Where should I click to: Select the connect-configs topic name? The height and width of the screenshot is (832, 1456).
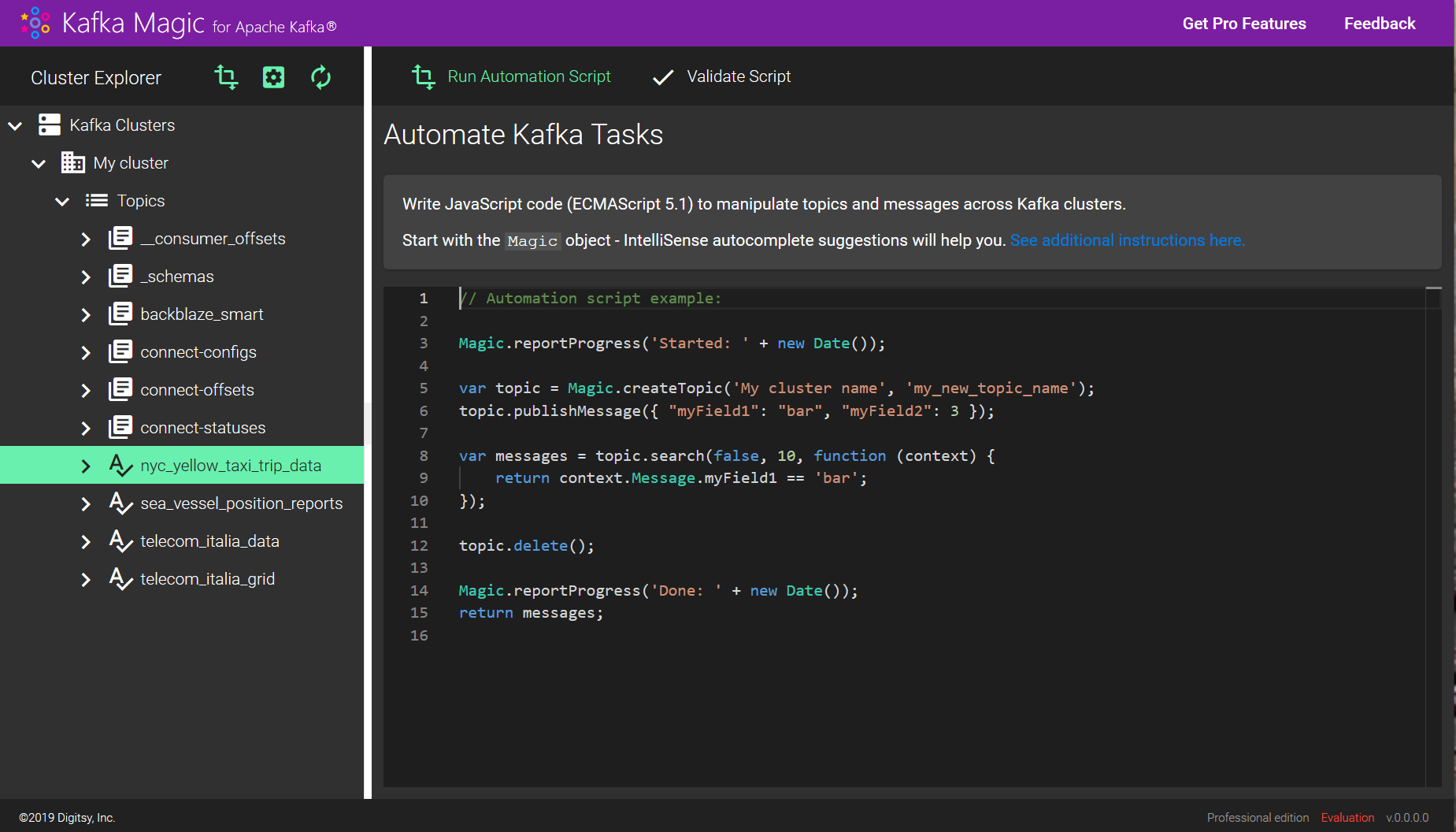[x=198, y=352]
